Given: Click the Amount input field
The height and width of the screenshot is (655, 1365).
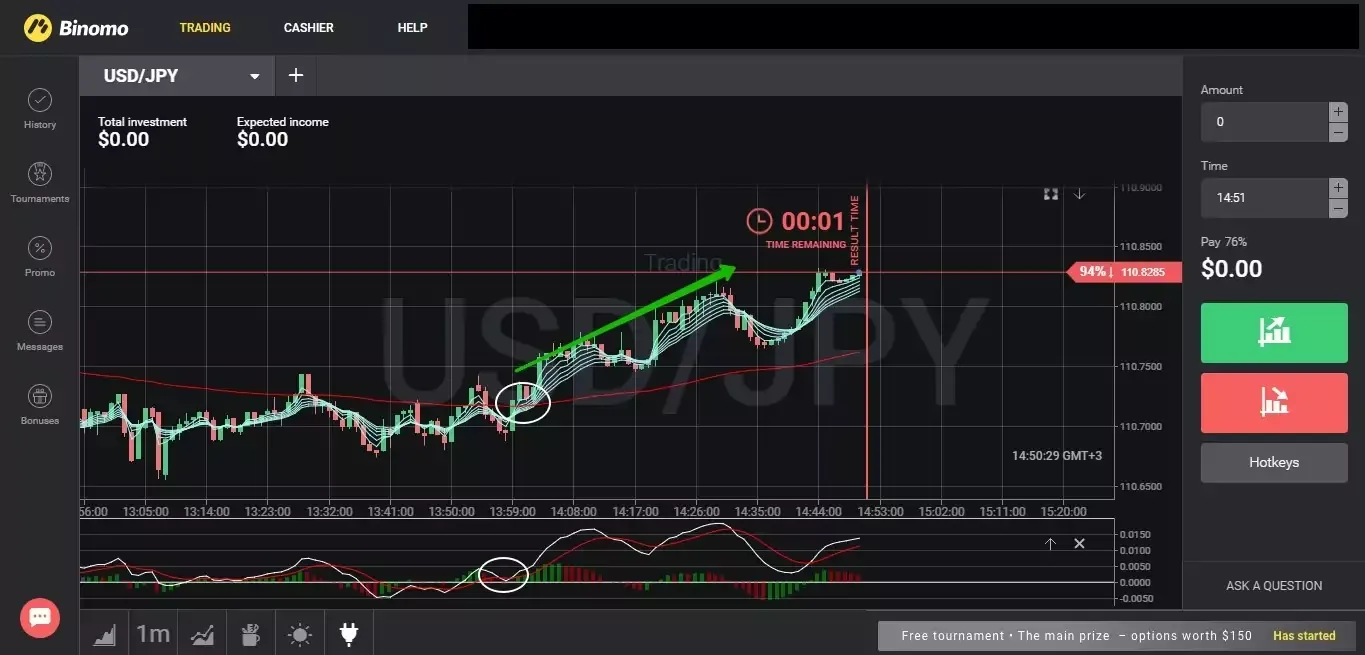Looking at the screenshot, I should (x=1264, y=122).
